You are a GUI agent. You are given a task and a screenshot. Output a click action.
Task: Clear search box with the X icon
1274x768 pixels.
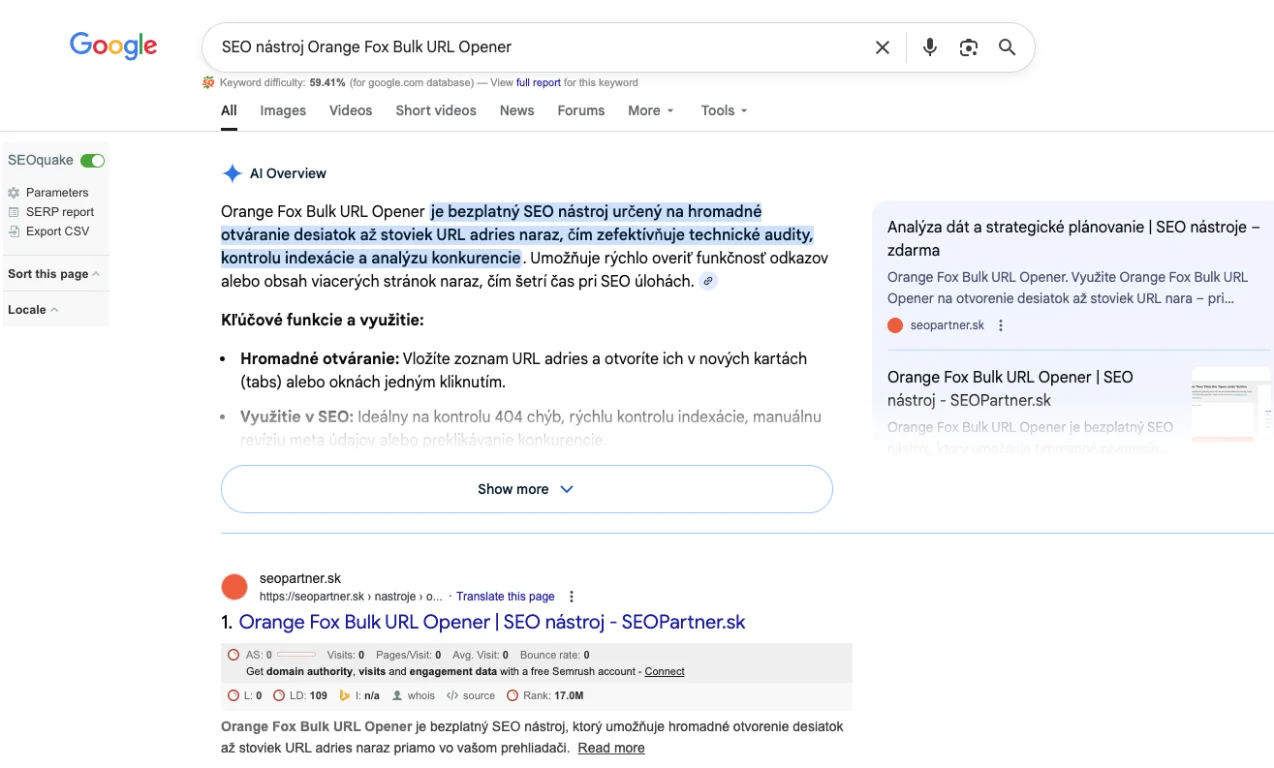tap(882, 47)
